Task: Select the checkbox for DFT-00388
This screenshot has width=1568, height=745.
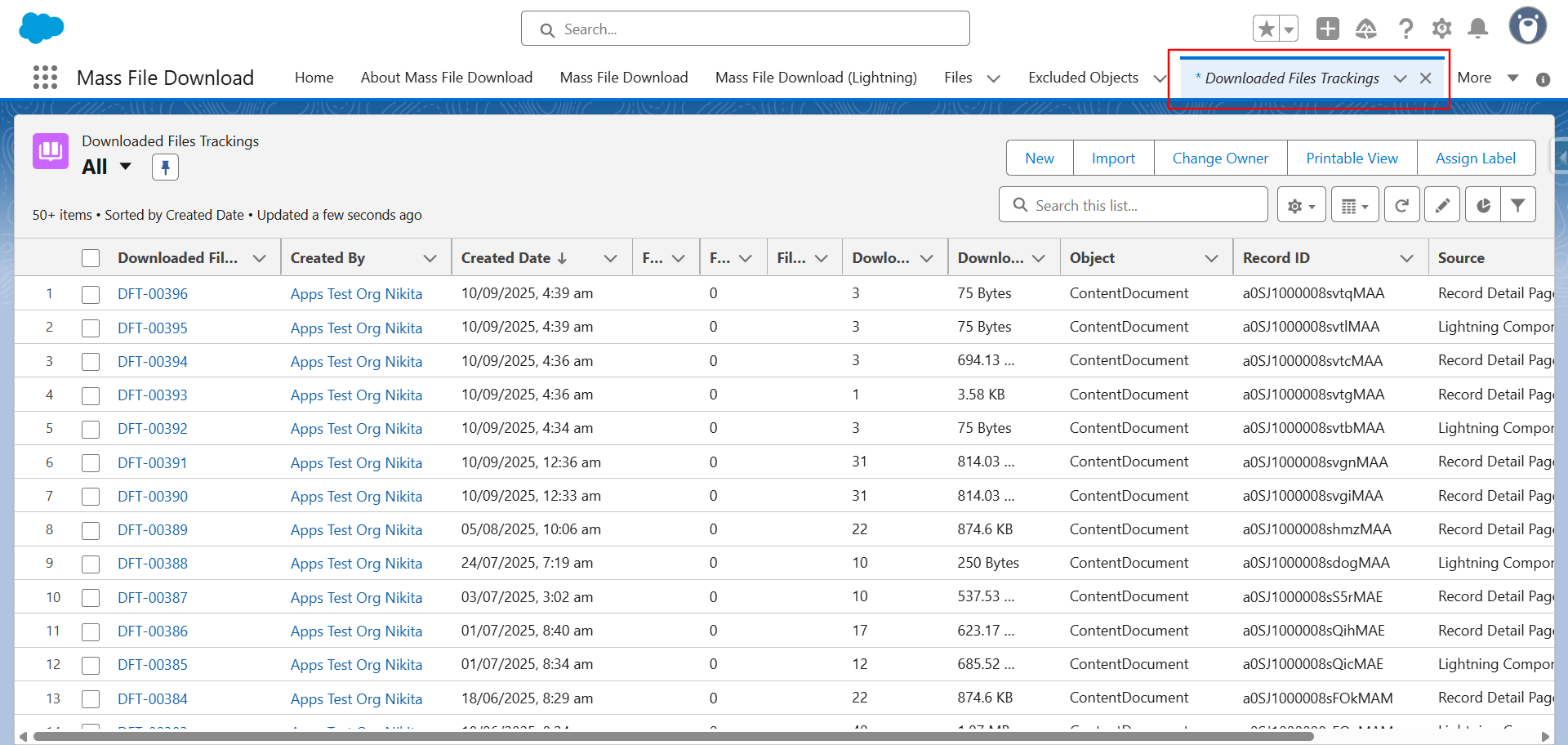Action: pos(91,564)
